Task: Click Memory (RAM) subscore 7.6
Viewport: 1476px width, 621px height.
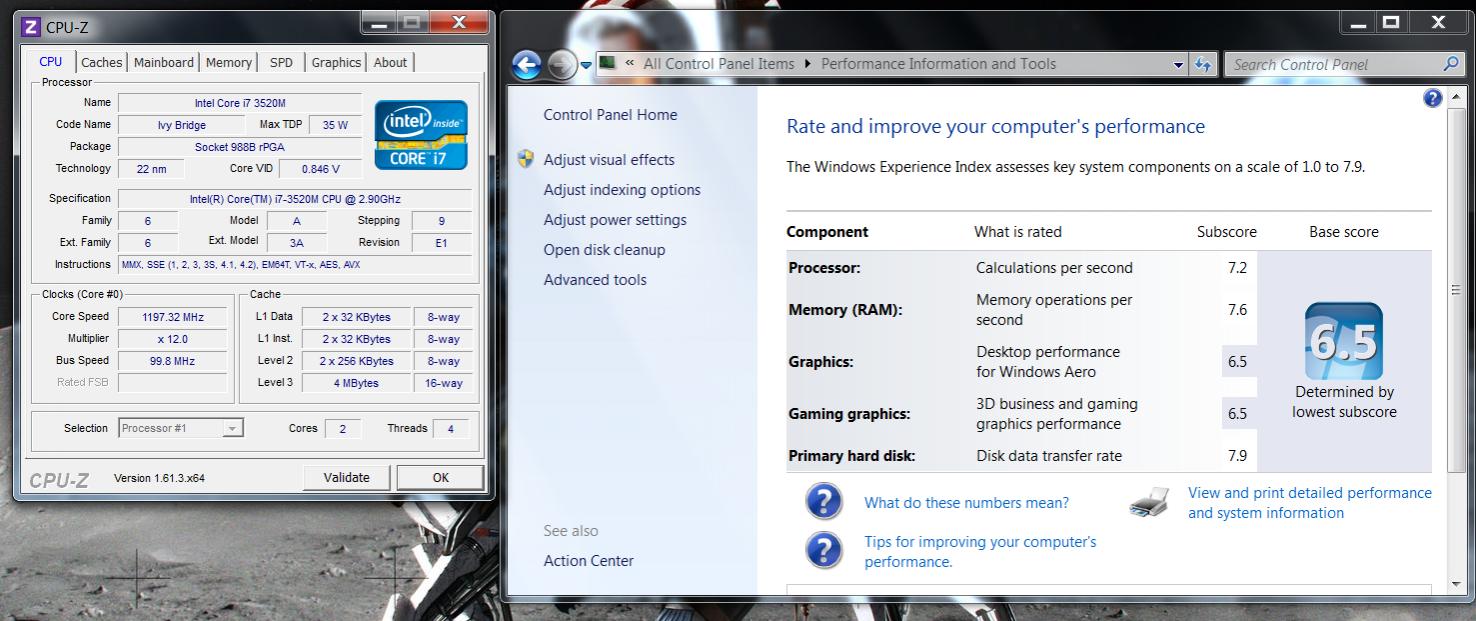Action: pos(1237,309)
